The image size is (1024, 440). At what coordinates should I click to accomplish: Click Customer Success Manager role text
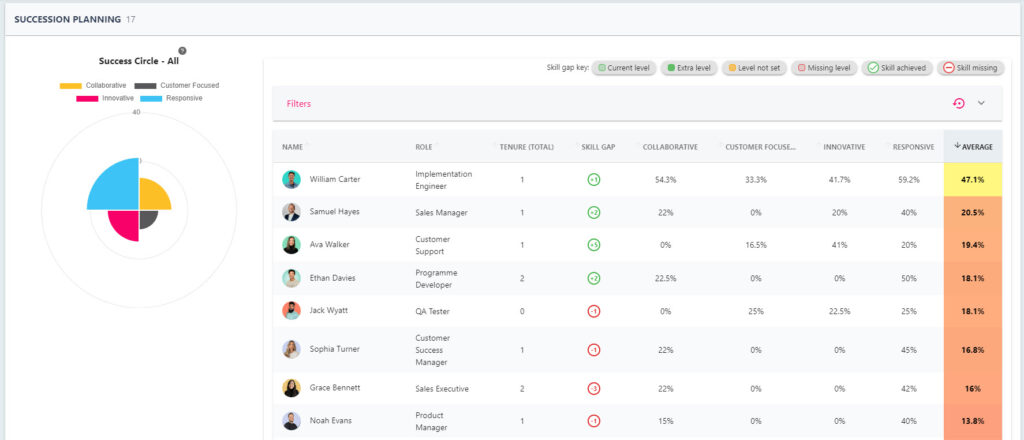[x=434, y=350]
